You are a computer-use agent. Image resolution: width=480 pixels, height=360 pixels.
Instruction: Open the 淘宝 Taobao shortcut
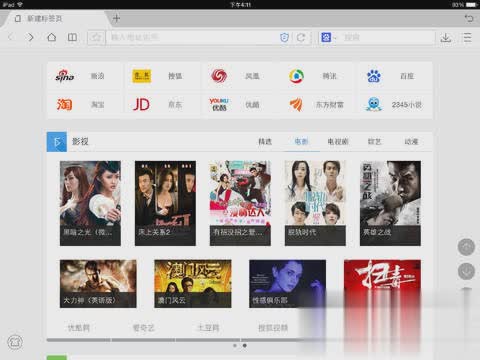(x=85, y=105)
